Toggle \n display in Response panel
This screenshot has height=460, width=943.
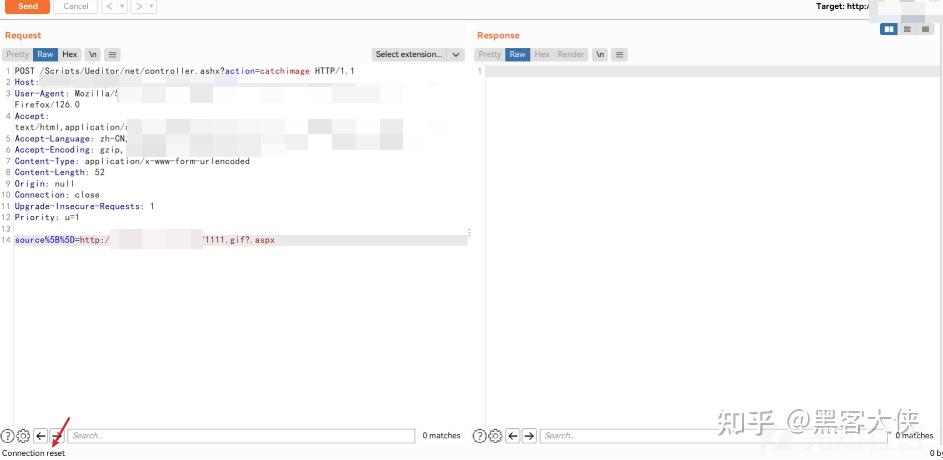tap(600, 54)
